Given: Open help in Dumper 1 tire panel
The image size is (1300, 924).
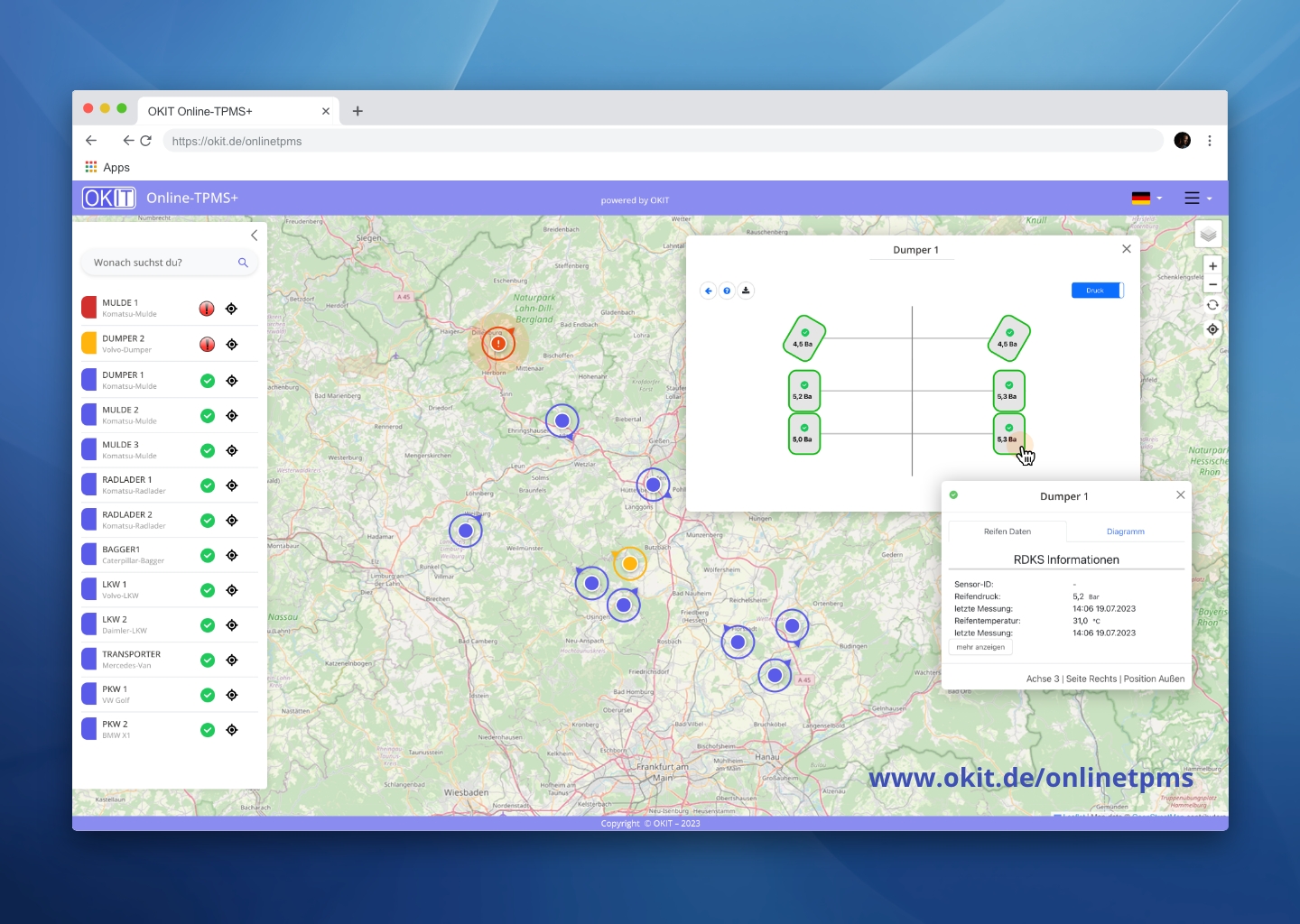Looking at the screenshot, I should (727, 291).
